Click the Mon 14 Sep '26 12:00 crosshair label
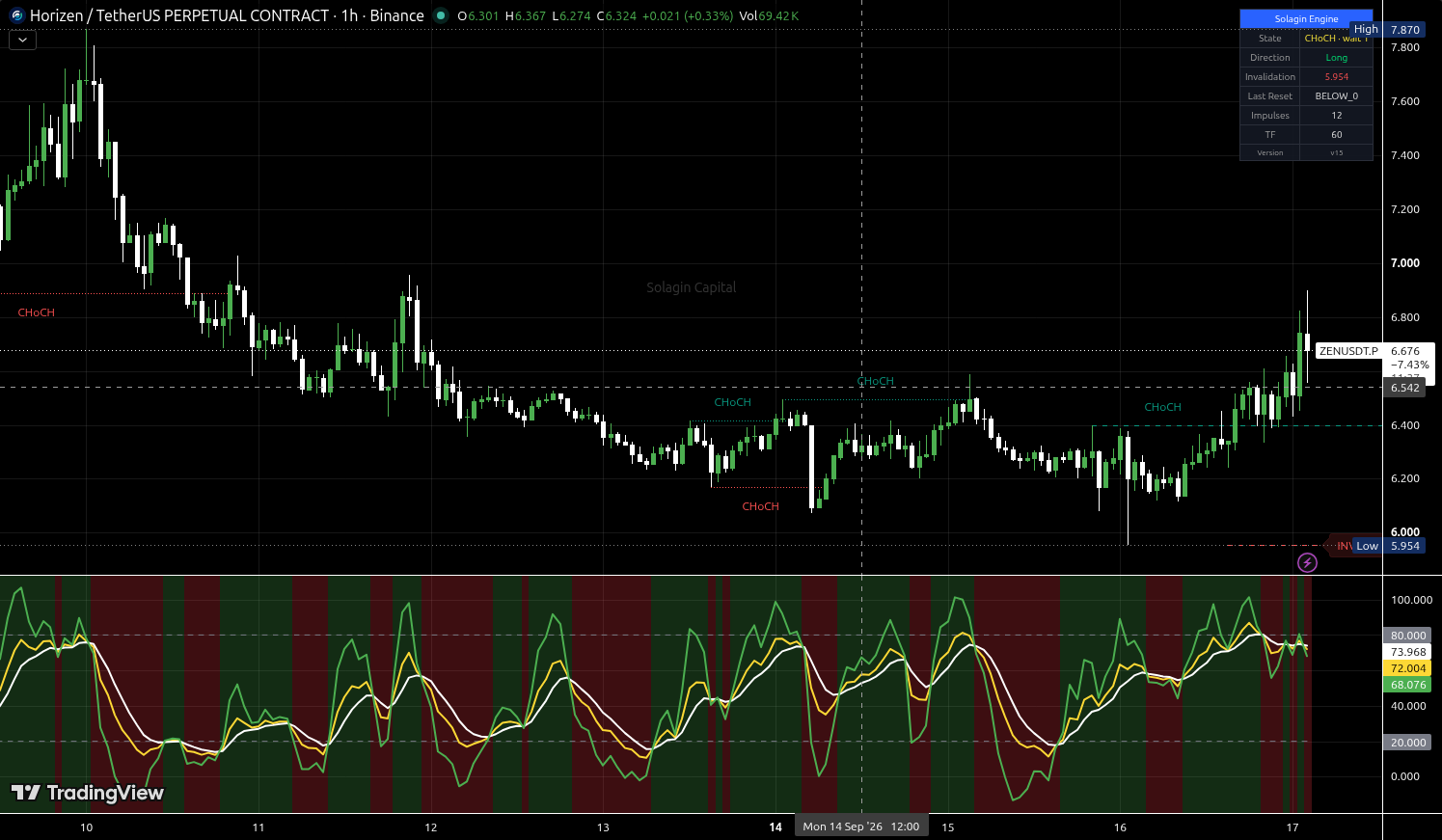This screenshot has width=1442, height=840. click(861, 826)
